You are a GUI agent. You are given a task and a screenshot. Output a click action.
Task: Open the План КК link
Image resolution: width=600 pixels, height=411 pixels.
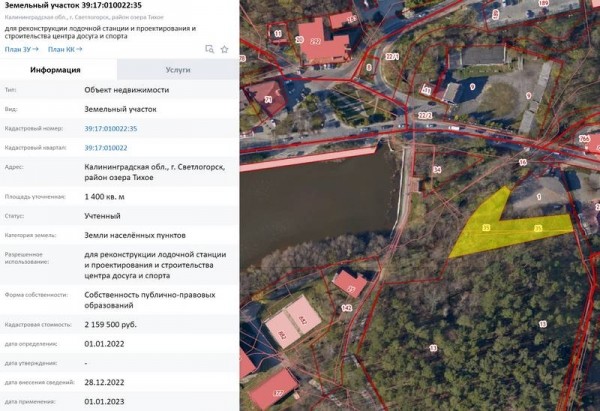click(x=65, y=49)
